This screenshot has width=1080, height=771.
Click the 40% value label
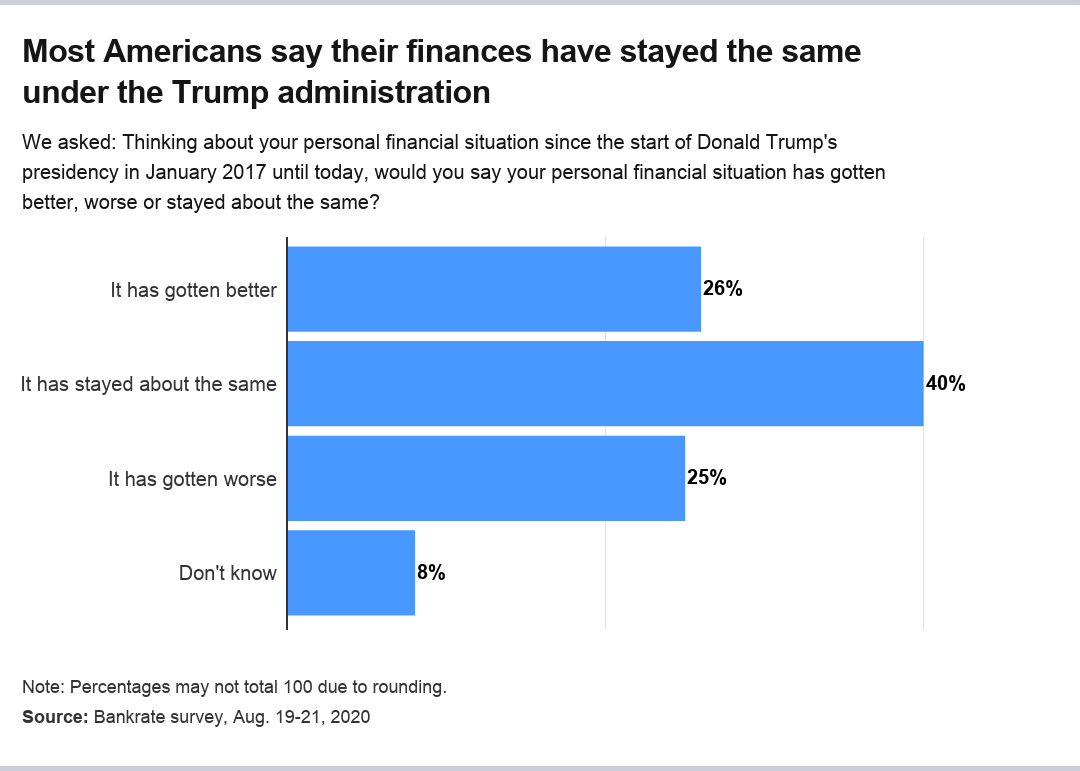pos(945,384)
